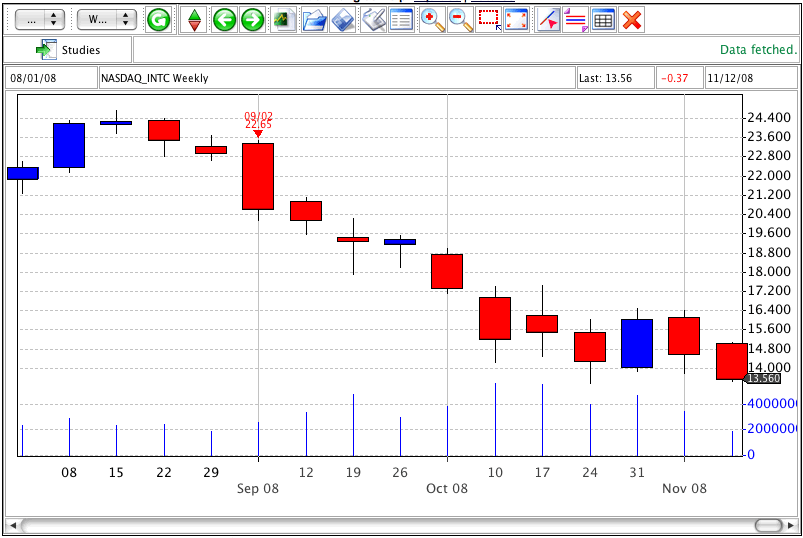803x538 pixels.
Task: Click the red X delete icon
Action: coord(631,19)
